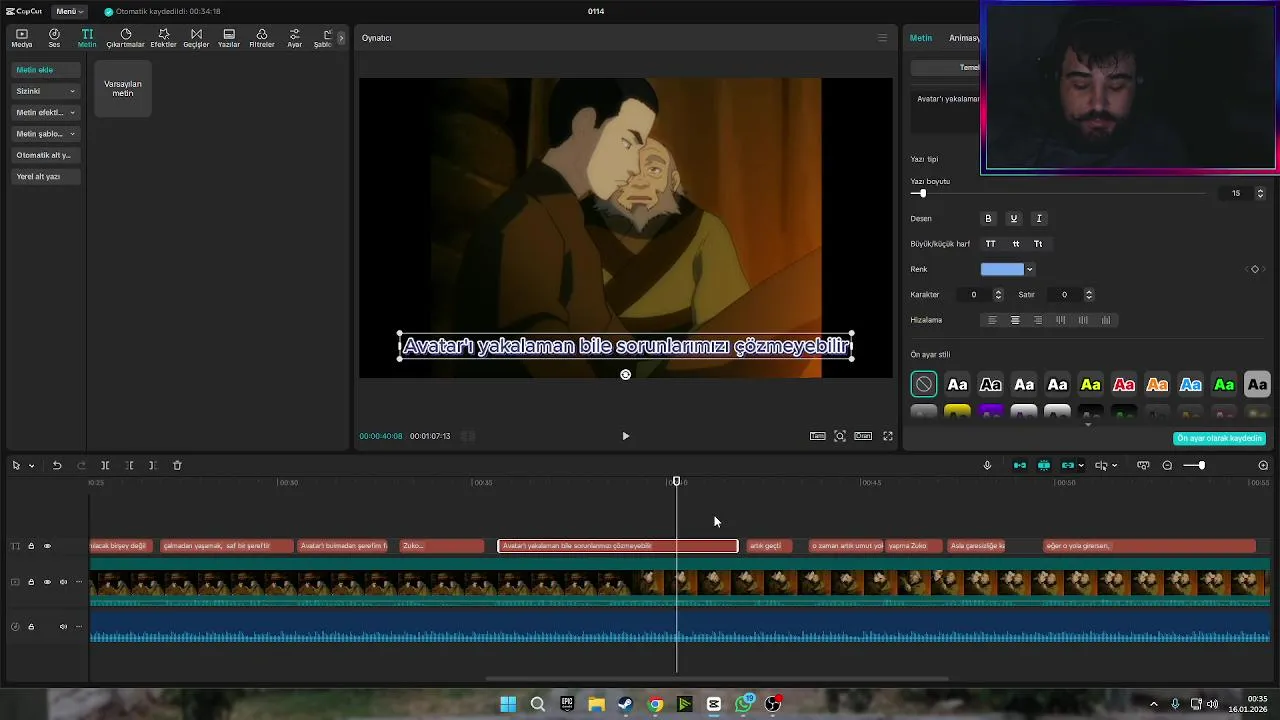
Task: Set text to all uppercase TT
Action: pos(991,244)
